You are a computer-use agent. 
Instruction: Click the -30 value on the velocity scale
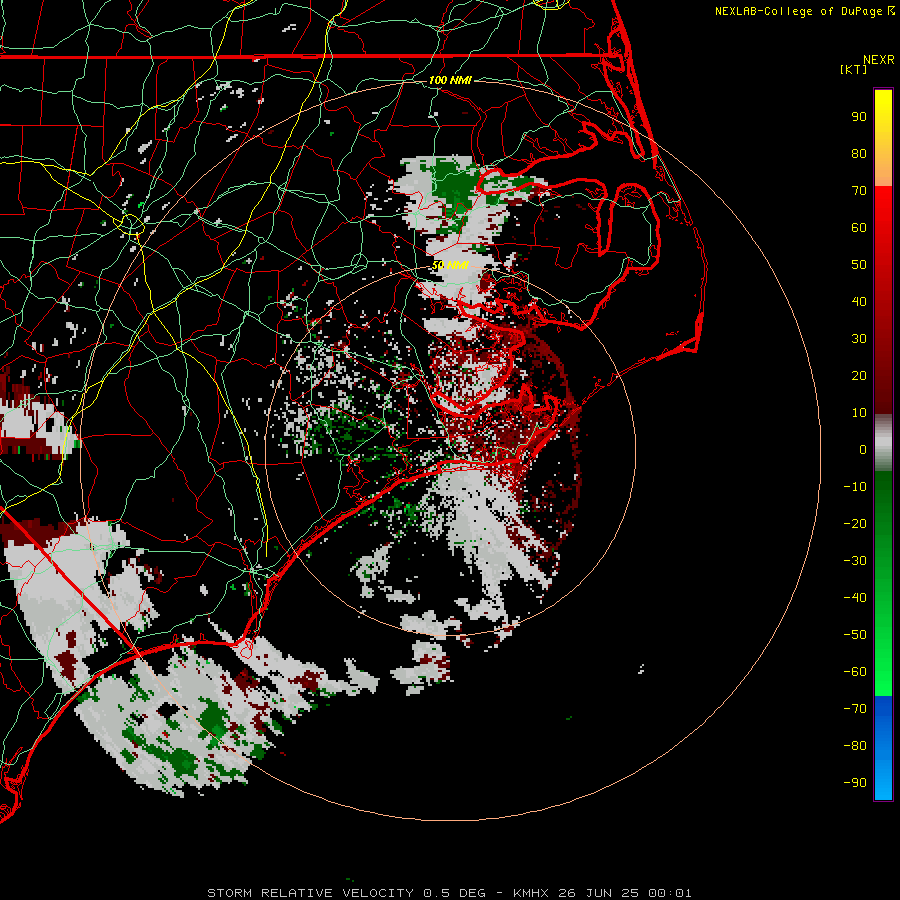[855, 561]
